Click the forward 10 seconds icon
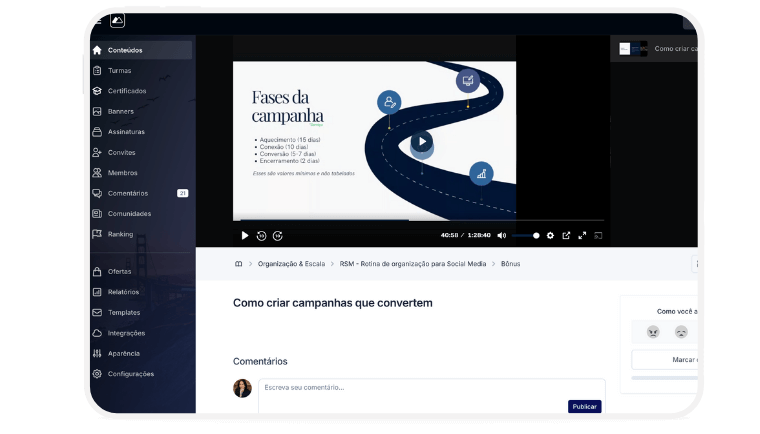 278,236
